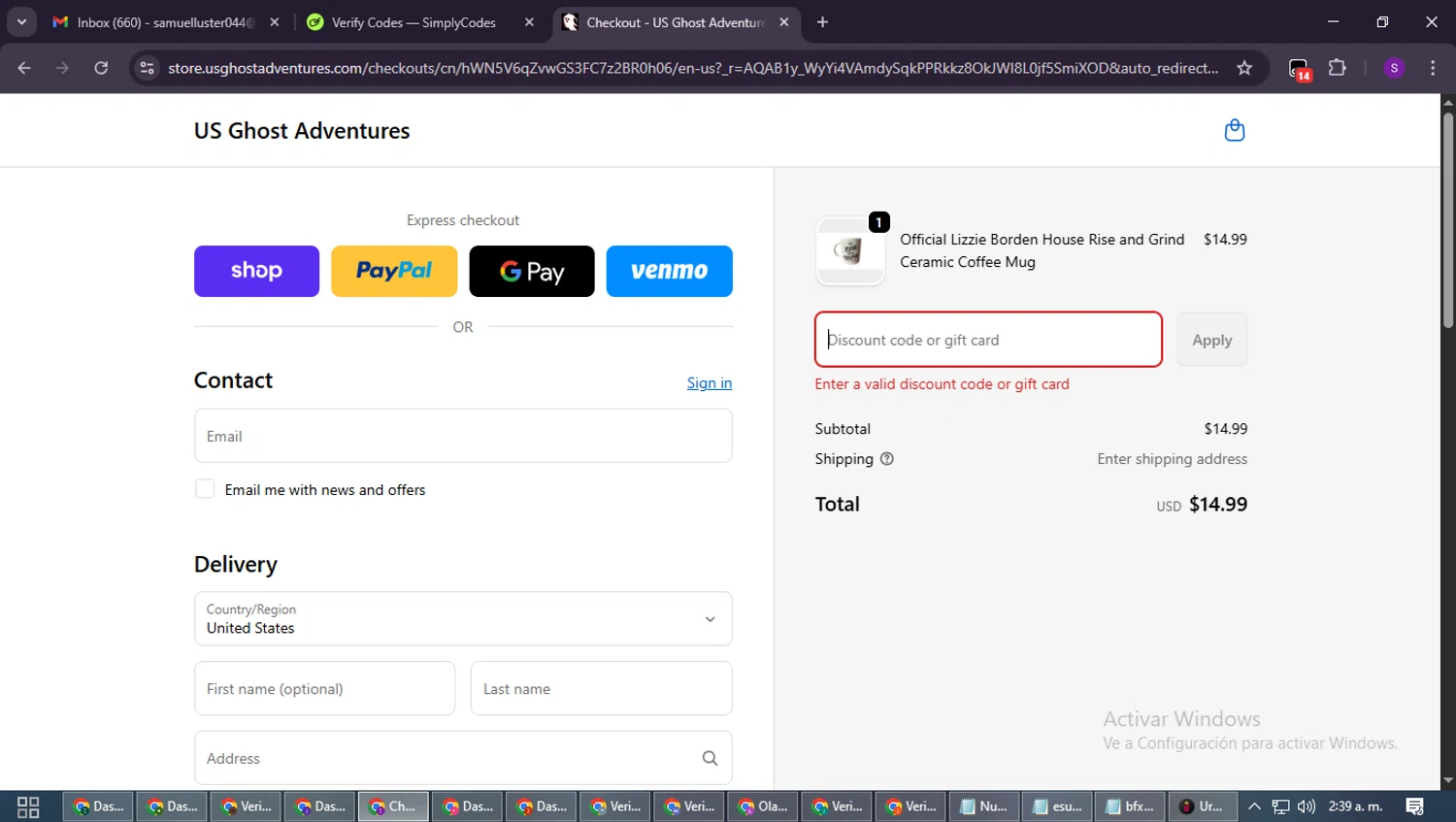Image resolution: width=1456 pixels, height=822 pixels.
Task: Click the coffee mug product thumbnail
Action: pyautogui.click(x=850, y=250)
